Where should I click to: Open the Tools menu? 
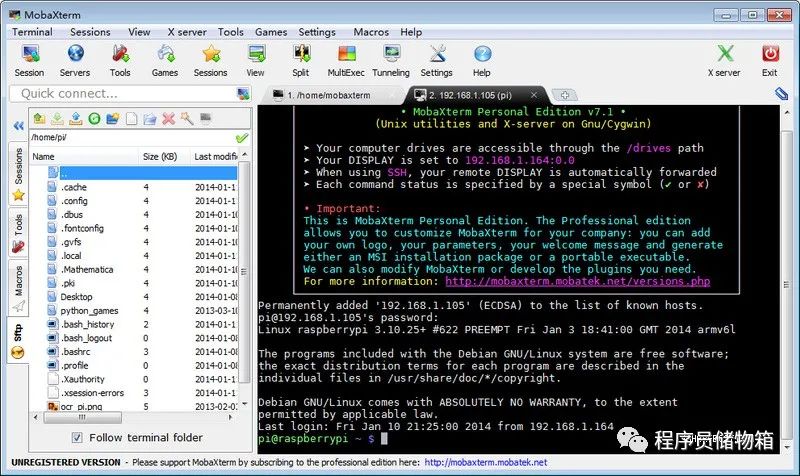[x=231, y=32]
